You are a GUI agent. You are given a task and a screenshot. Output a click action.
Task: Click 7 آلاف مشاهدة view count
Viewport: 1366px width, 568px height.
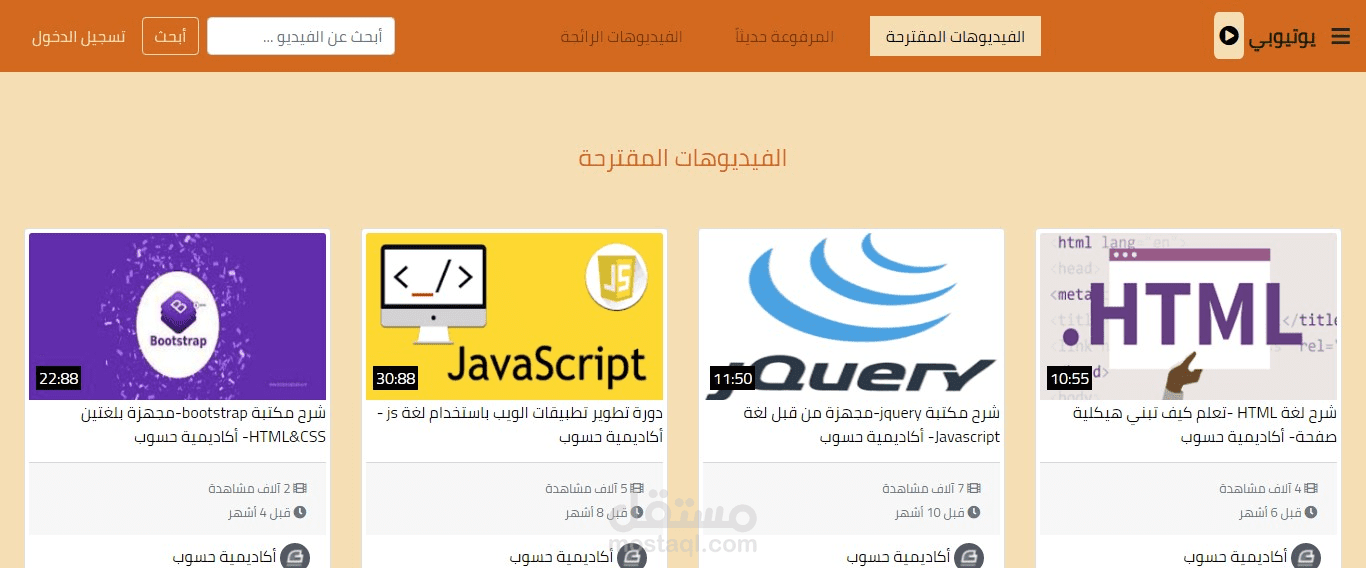[x=923, y=489]
